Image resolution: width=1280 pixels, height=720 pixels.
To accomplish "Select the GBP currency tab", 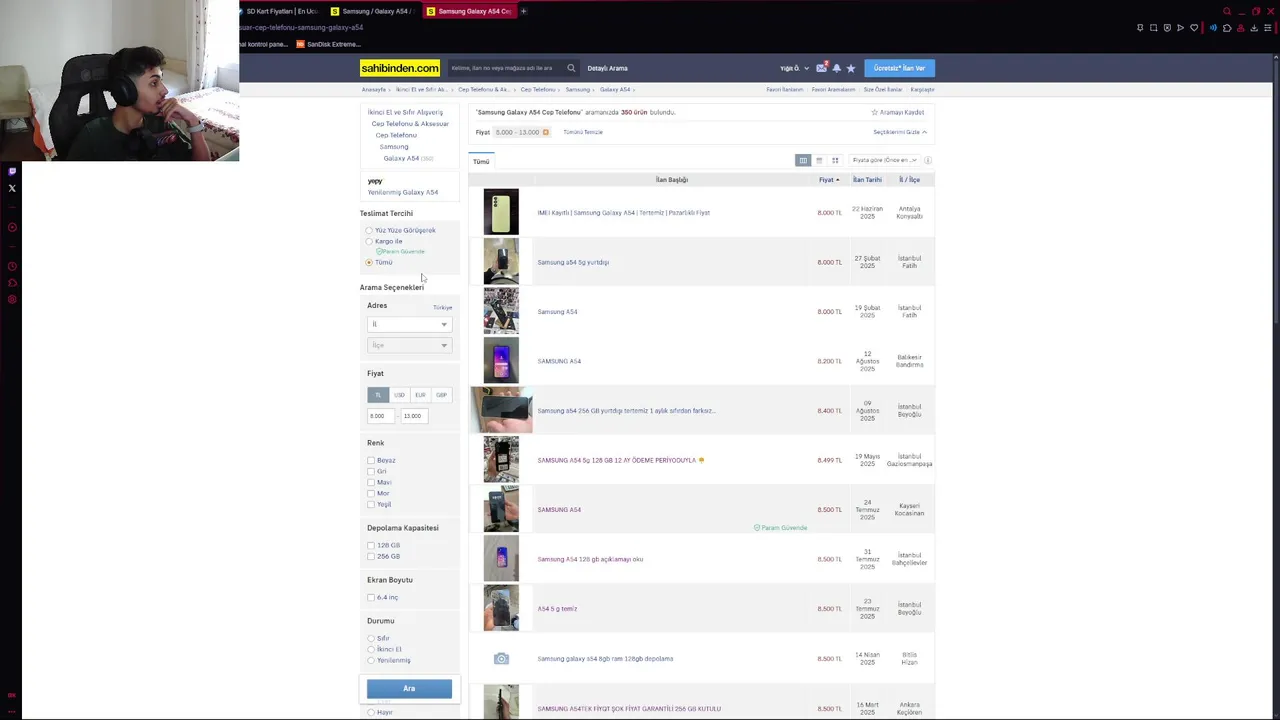I will click(x=441, y=395).
